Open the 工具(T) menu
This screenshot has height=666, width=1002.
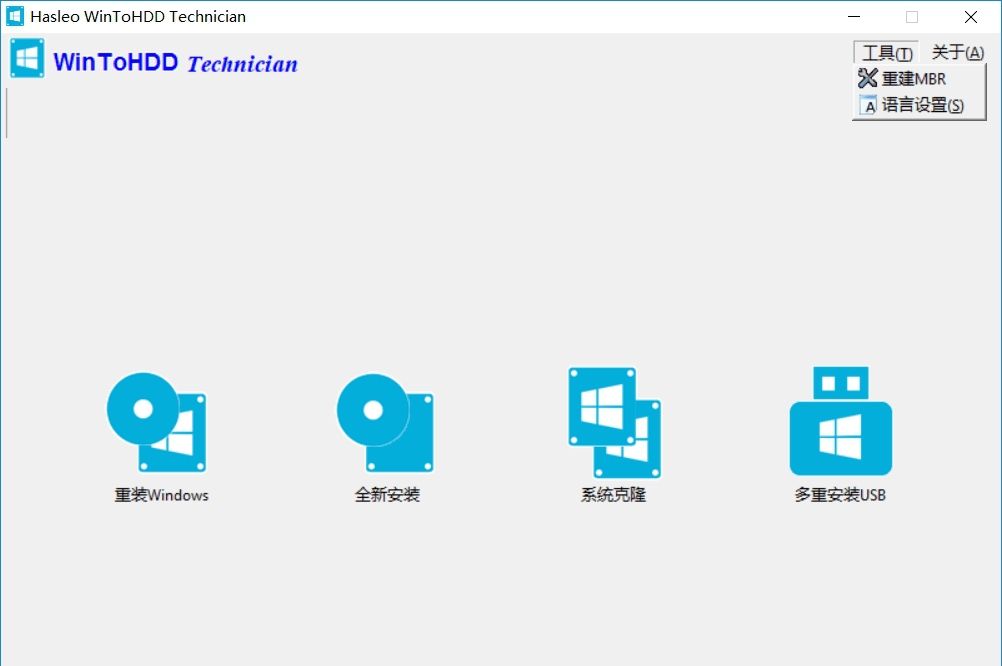pos(884,51)
